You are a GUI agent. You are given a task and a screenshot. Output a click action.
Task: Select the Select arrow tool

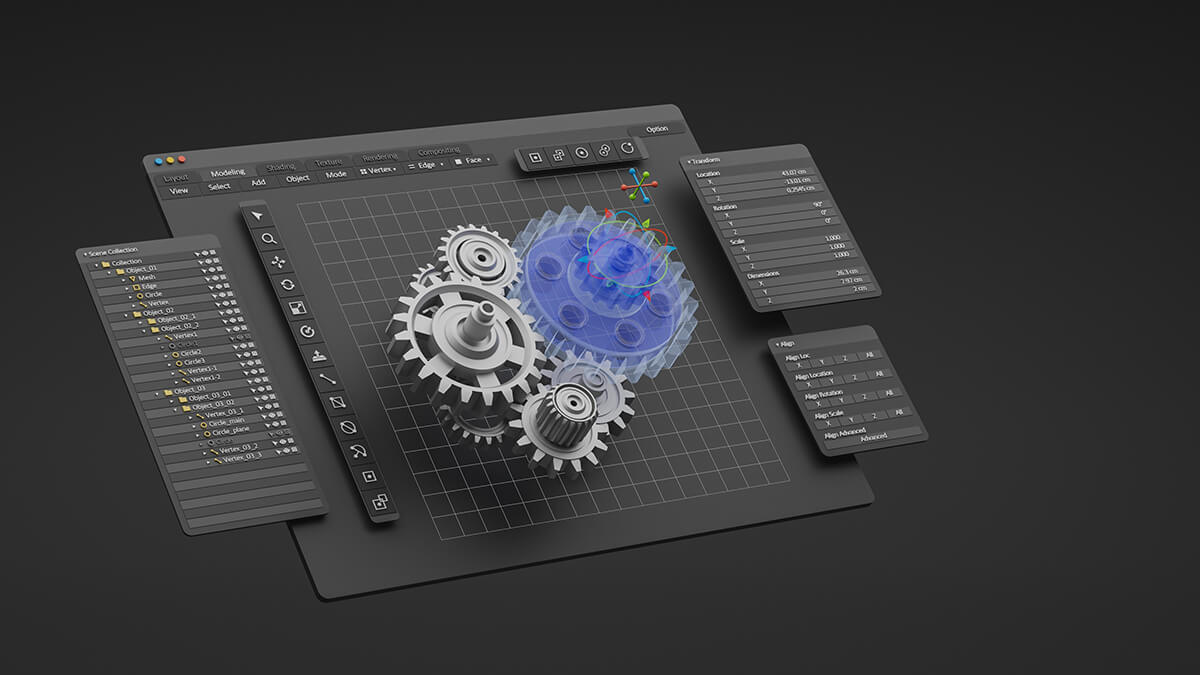(258, 216)
